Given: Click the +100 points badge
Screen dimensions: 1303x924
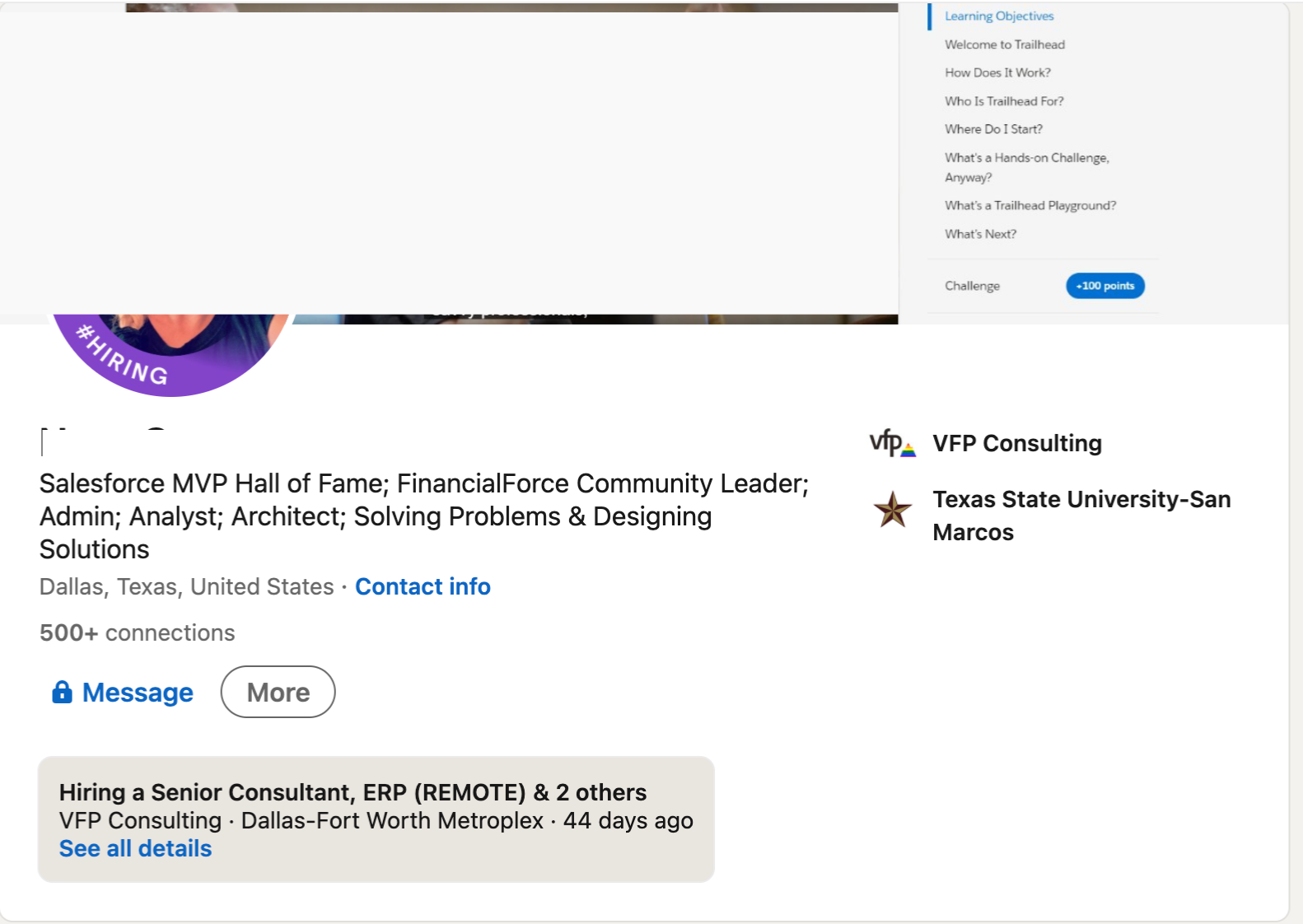Looking at the screenshot, I should 1105,286.
